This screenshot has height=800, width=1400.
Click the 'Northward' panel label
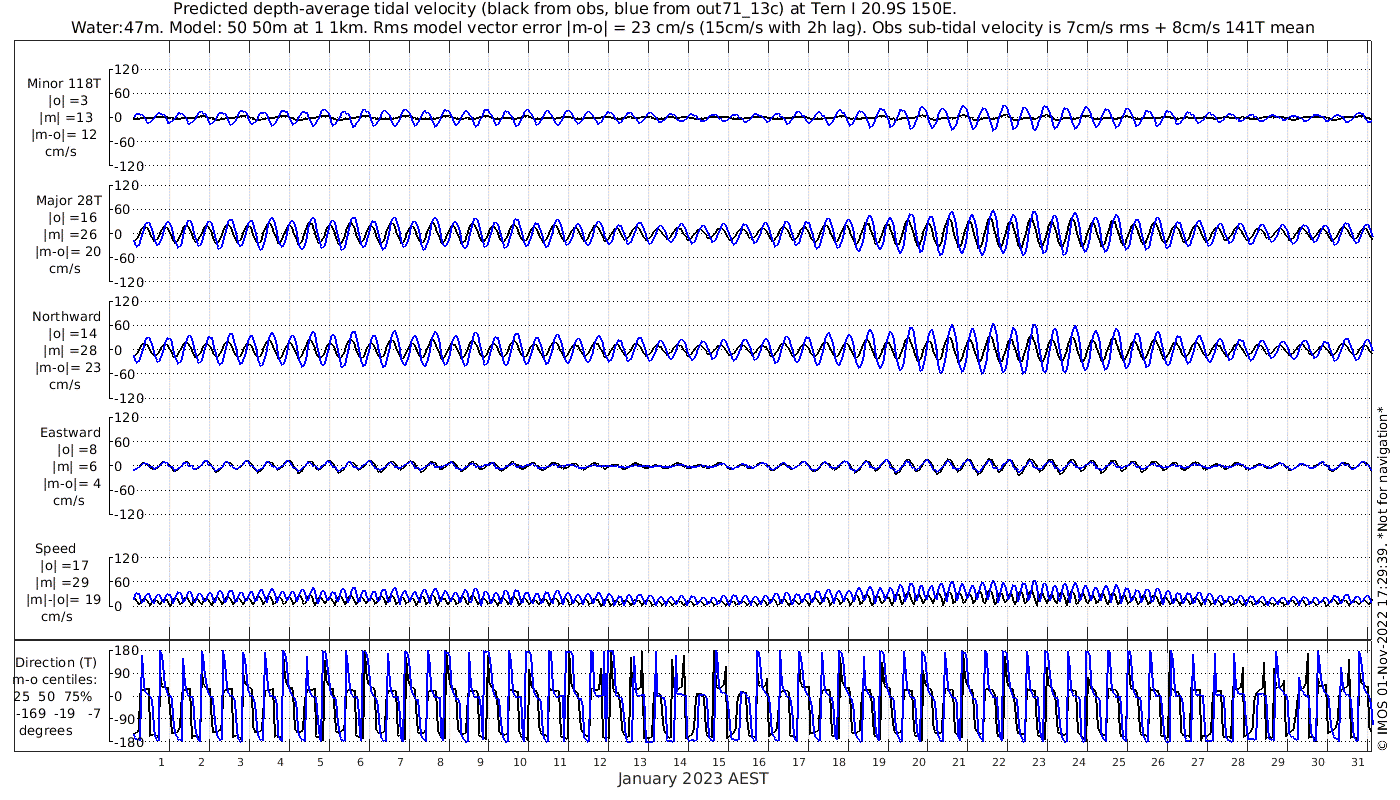pyautogui.click(x=66, y=317)
